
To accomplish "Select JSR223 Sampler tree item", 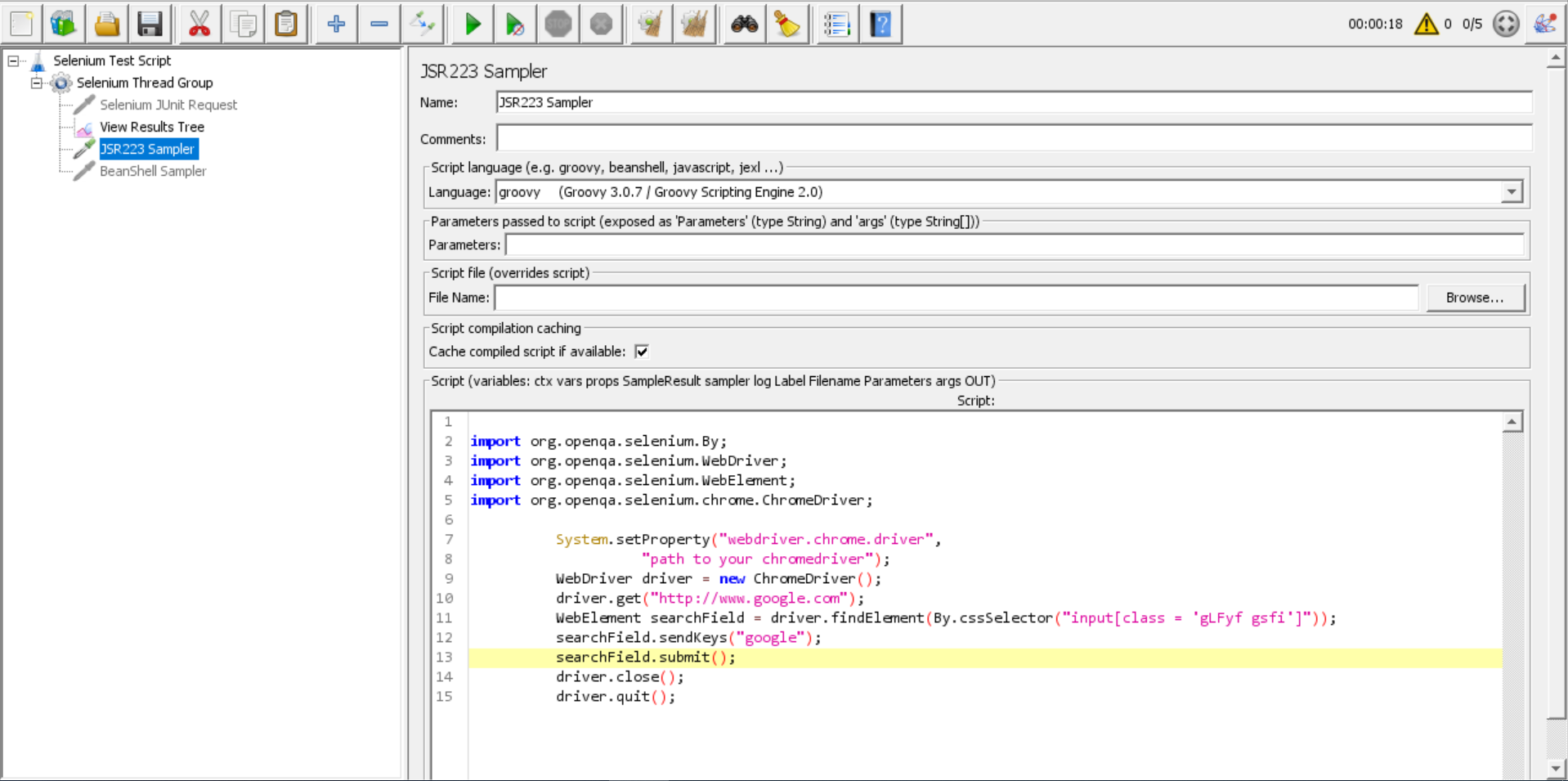I will tap(148, 149).
